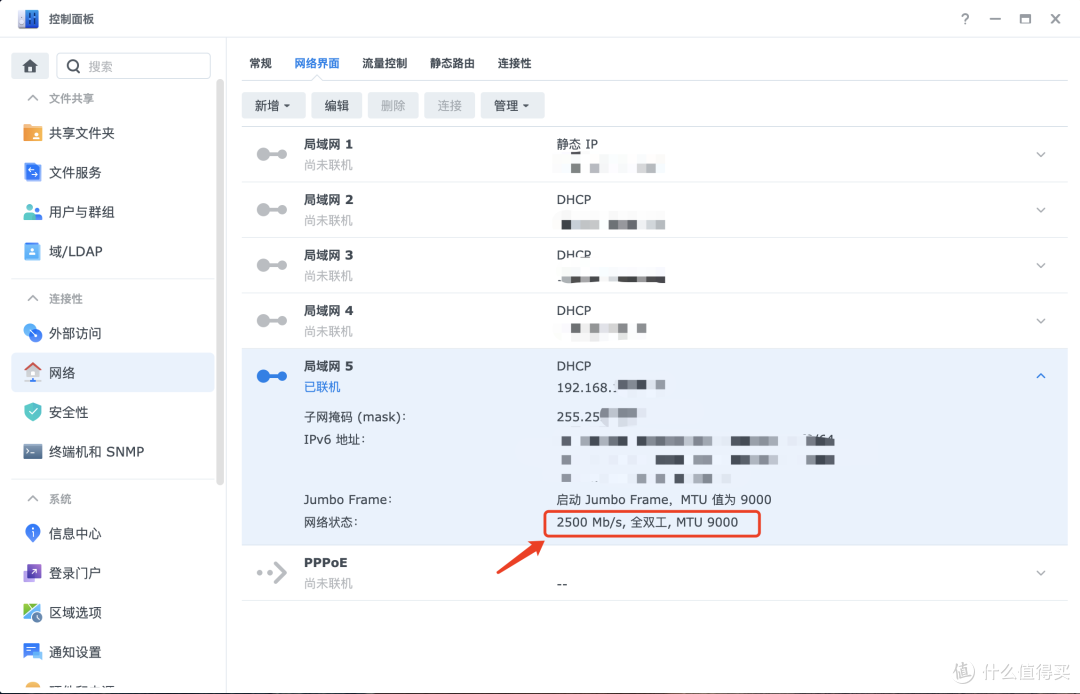Click the 文件服务 icon
Screen dimensions: 1080x694
pyautogui.click(x=32, y=172)
